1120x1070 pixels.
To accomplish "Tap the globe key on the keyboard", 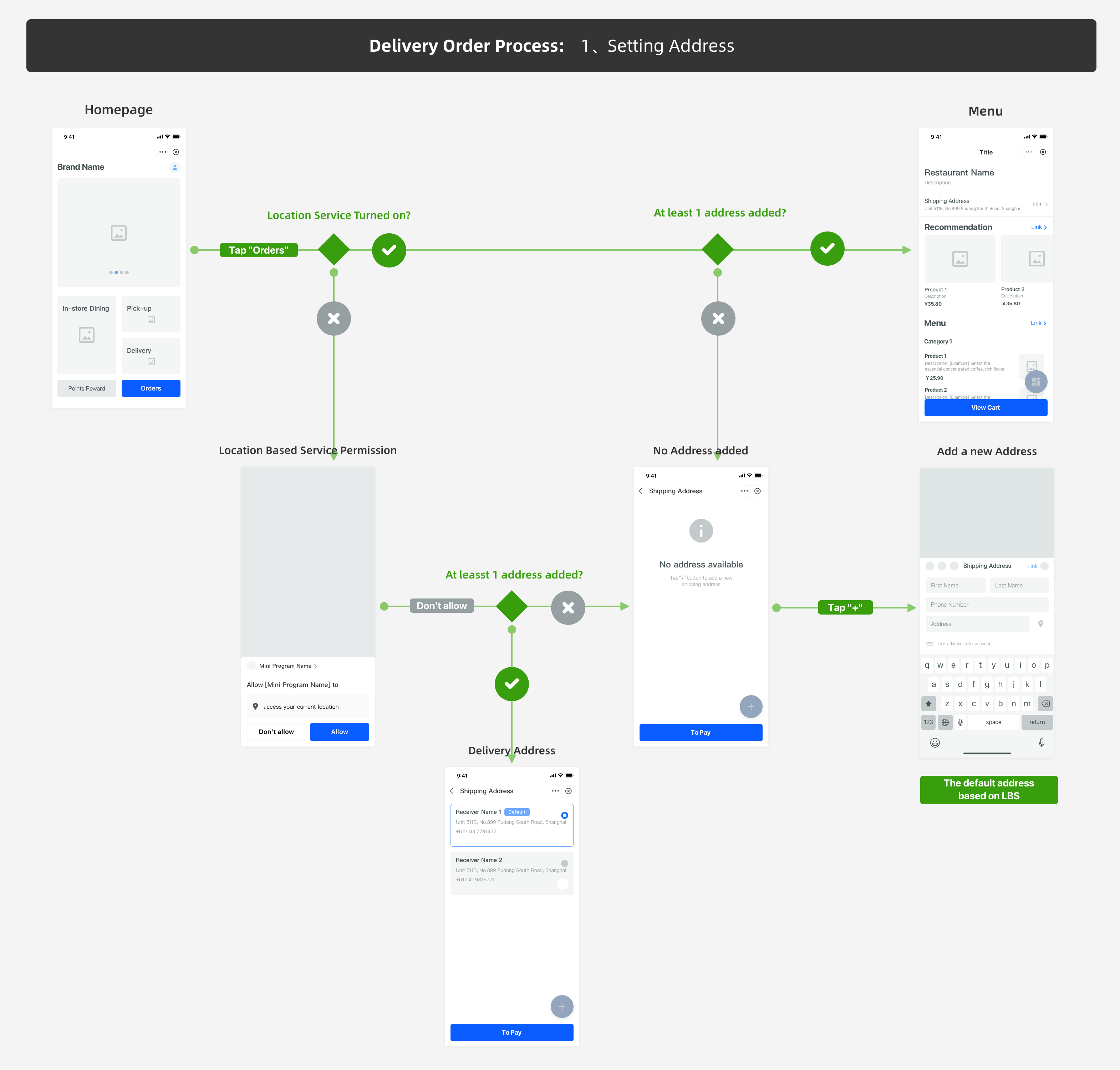I will click(945, 722).
